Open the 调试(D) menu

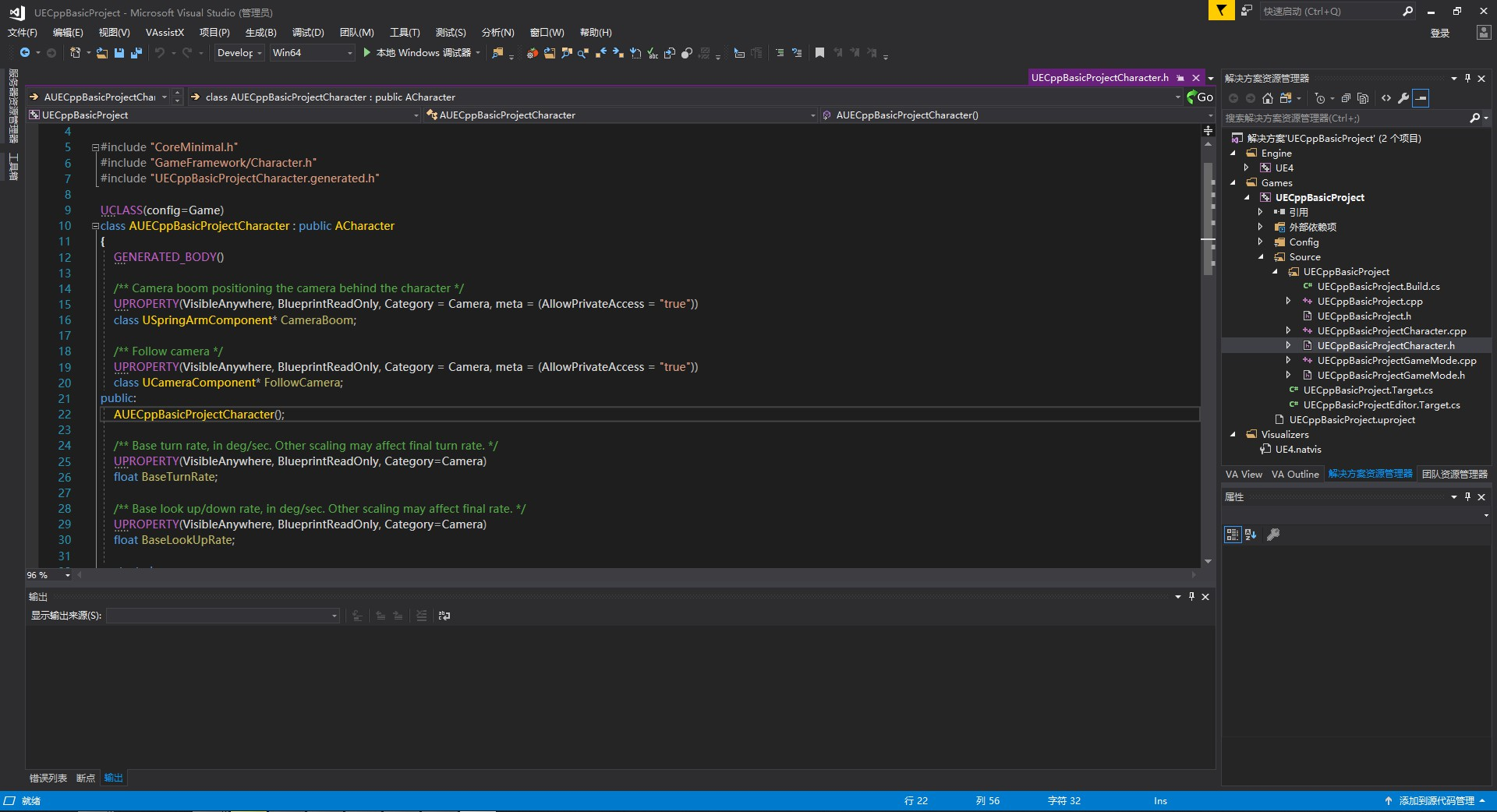pos(308,33)
